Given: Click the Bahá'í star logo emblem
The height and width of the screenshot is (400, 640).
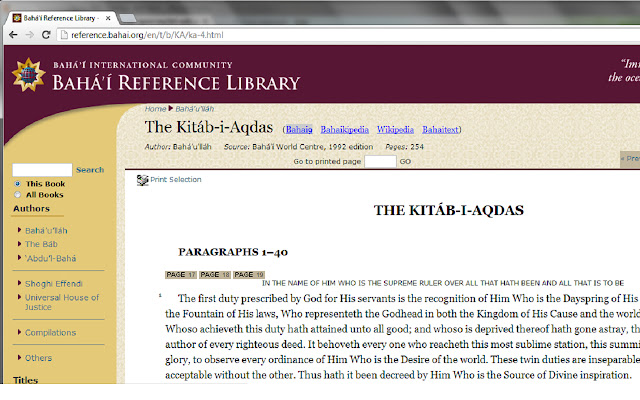Looking at the screenshot, I should [28, 75].
